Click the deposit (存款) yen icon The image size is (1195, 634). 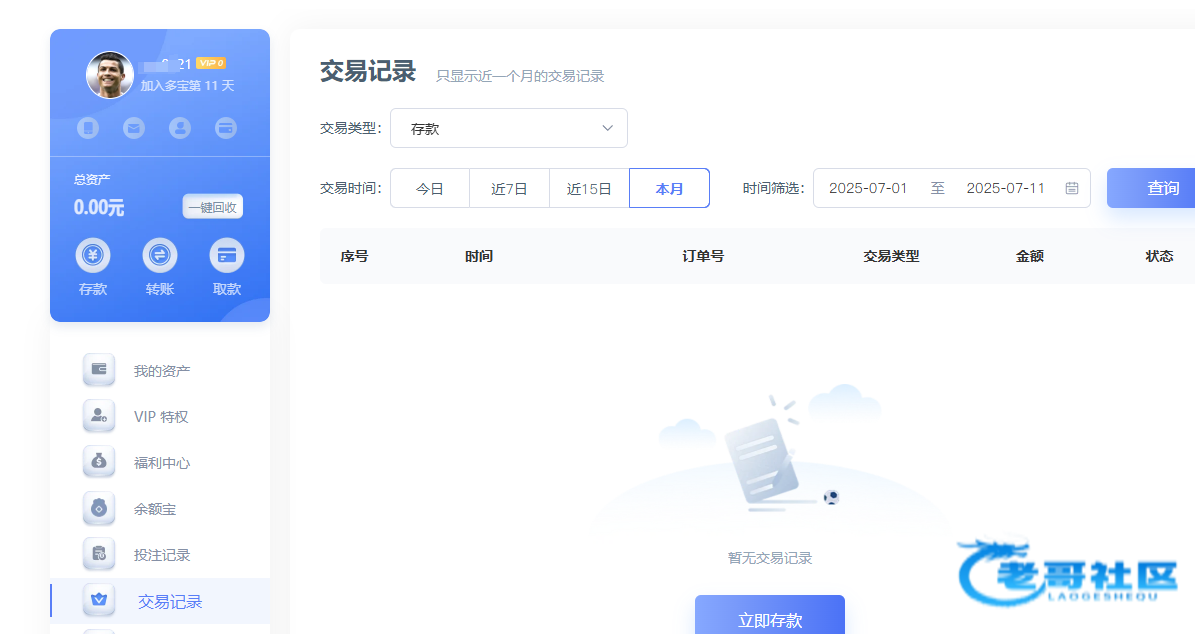[93, 256]
